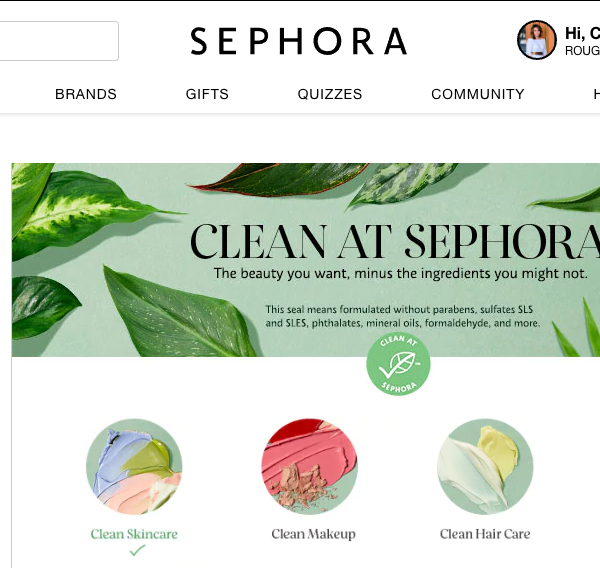Click the green checkmark under Clean Skincare
This screenshot has height=568, width=600.
137,550
